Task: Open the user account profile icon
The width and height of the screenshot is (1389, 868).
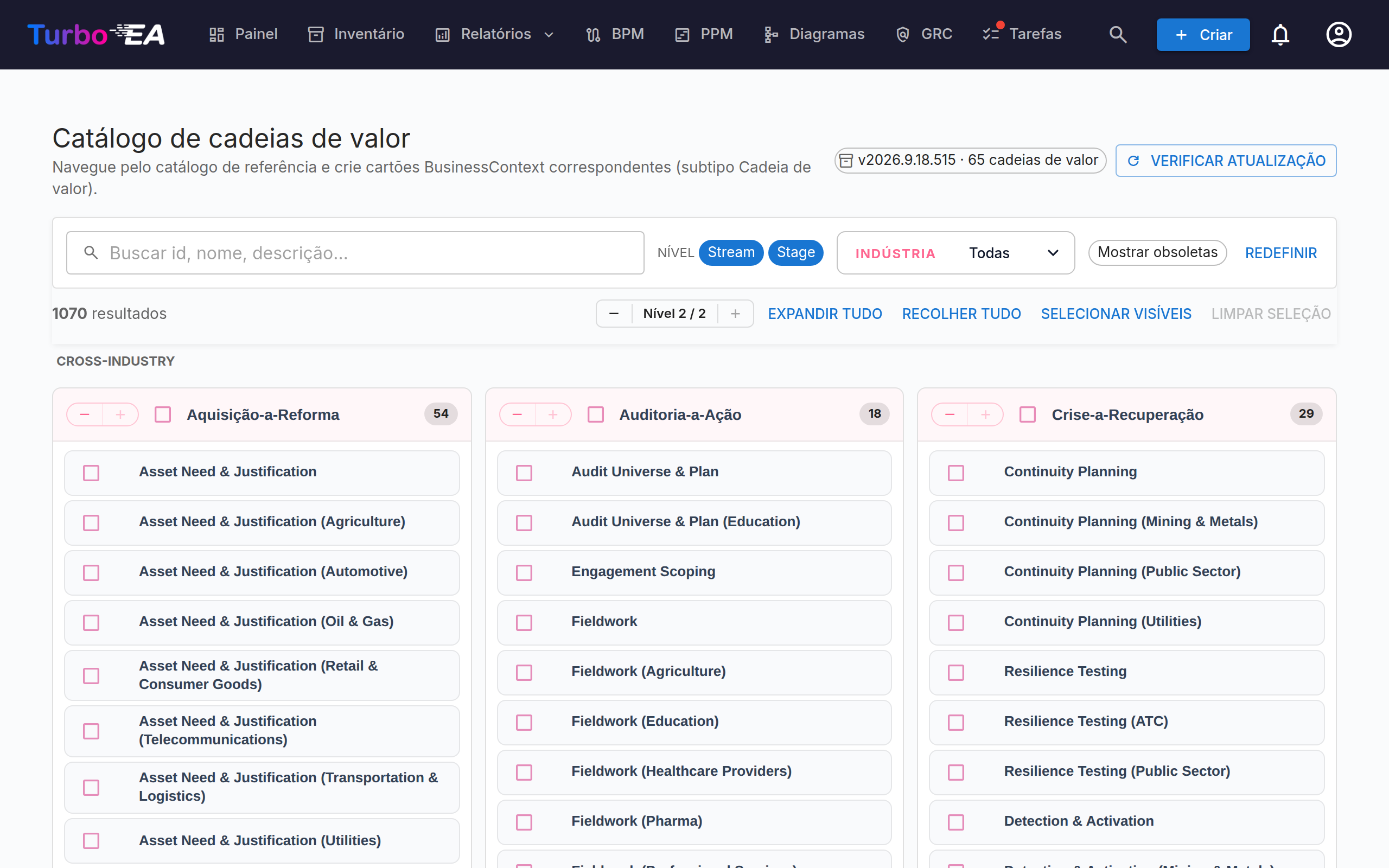Action: pyautogui.click(x=1339, y=34)
